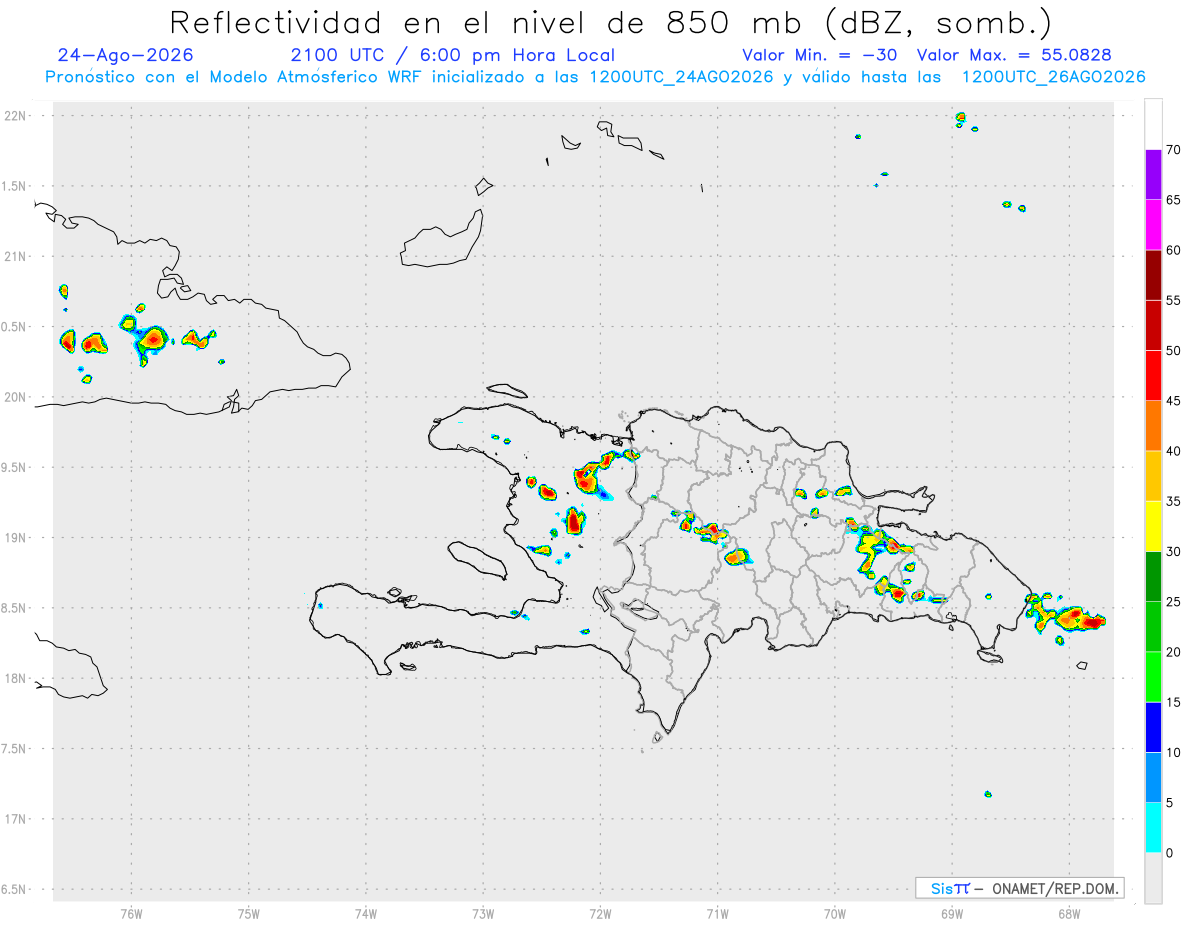The height and width of the screenshot is (927, 1200).
Task: Select the medium green 20–25 dBZ colorbar segment
Action: click(x=1153, y=627)
